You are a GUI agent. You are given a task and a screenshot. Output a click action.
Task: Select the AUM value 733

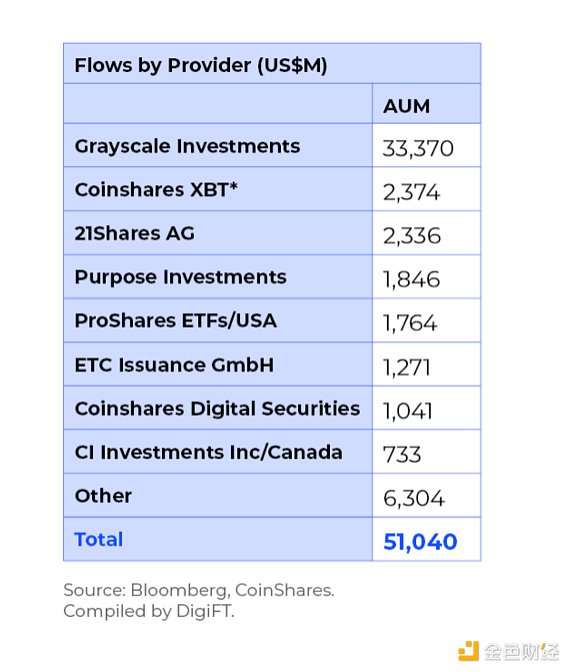pyautogui.click(x=402, y=455)
